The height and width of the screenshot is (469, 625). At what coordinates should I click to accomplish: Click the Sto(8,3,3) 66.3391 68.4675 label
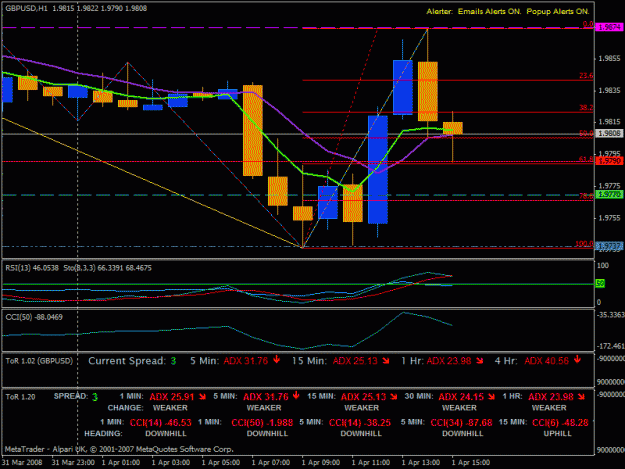pyautogui.click(x=108, y=268)
